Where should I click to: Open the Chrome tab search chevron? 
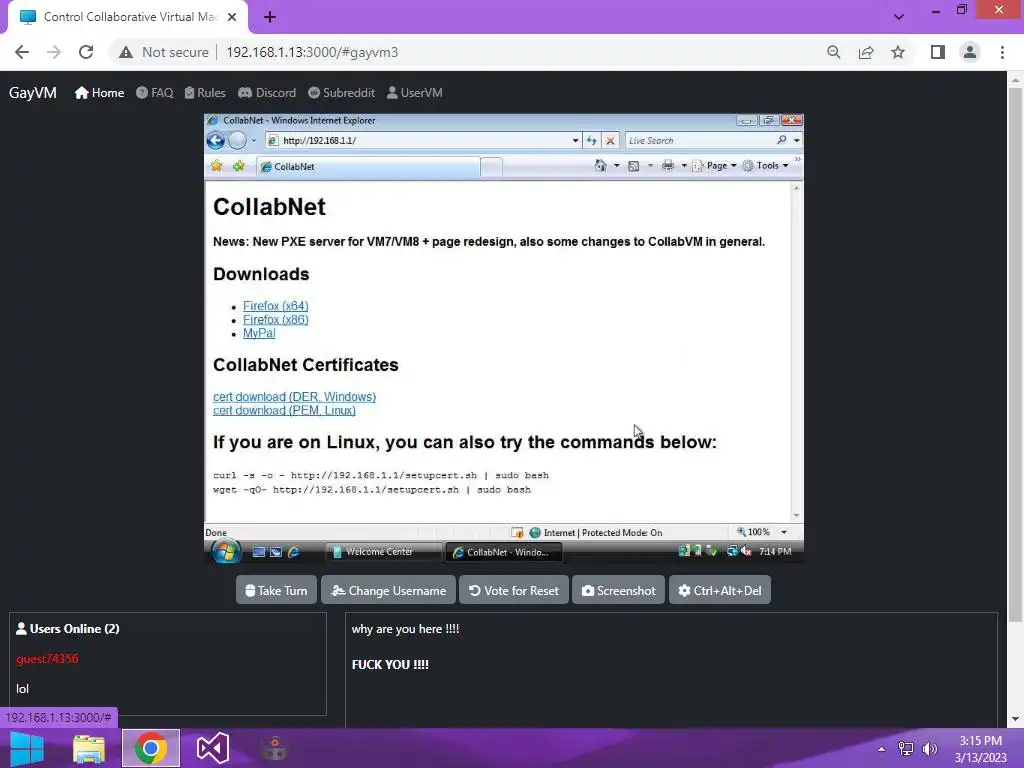[x=899, y=17]
